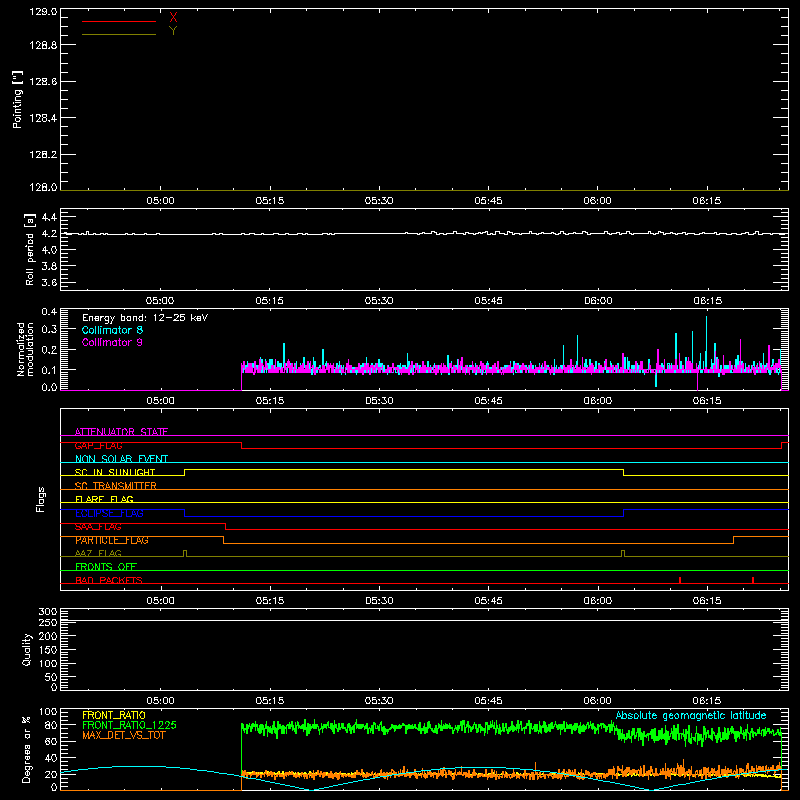Click the MAX_DET_VS_TOT legend label
The image size is (800, 800).
tap(124, 735)
